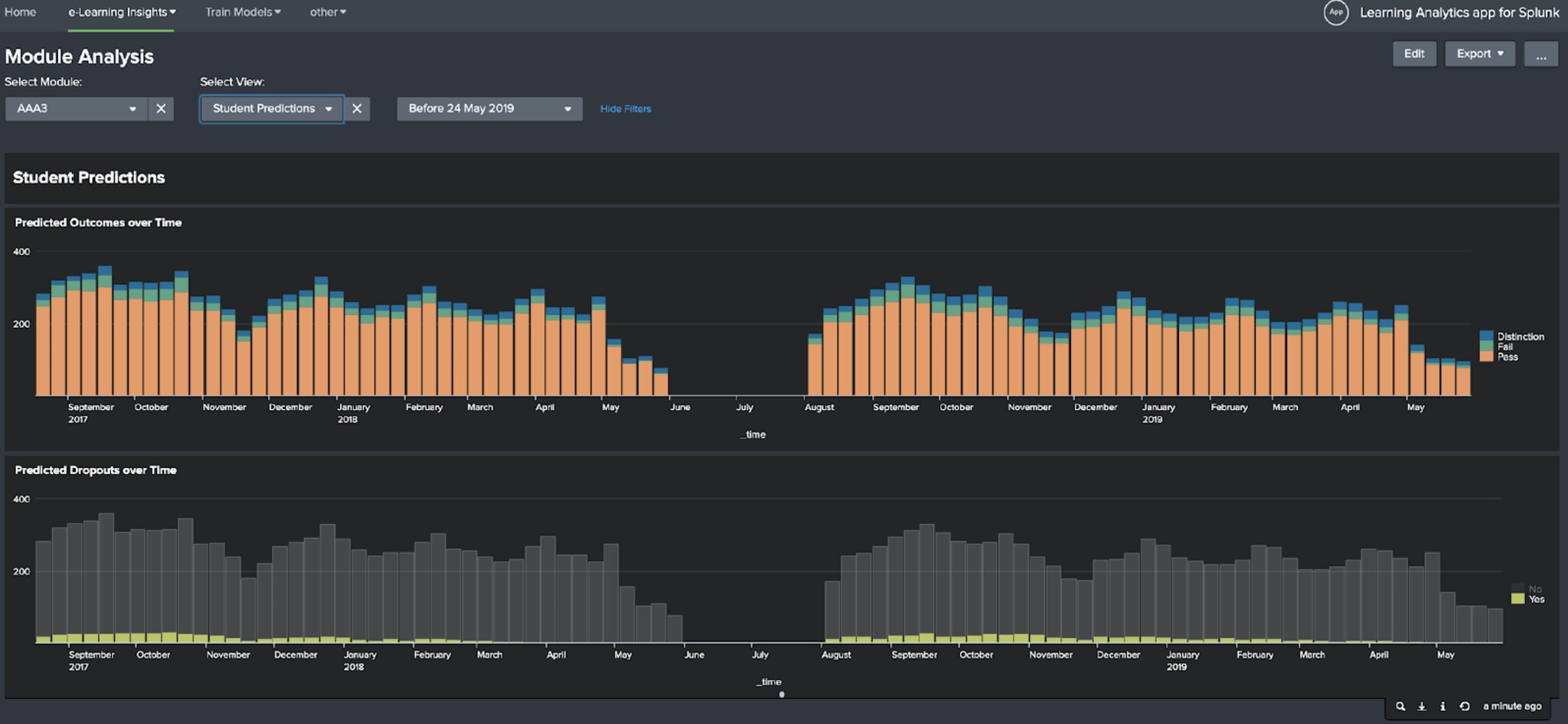The width and height of the screenshot is (1568, 724).
Task: Click the small resize handle dot below dropouts chart
Action: click(x=782, y=695)
